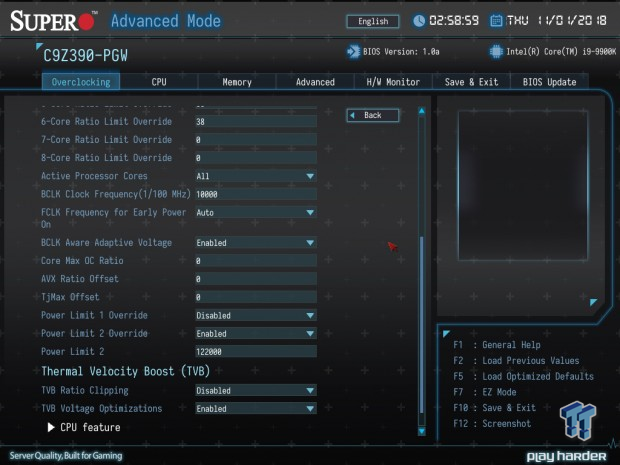Click the F1 General Help entry

[497, 345]
